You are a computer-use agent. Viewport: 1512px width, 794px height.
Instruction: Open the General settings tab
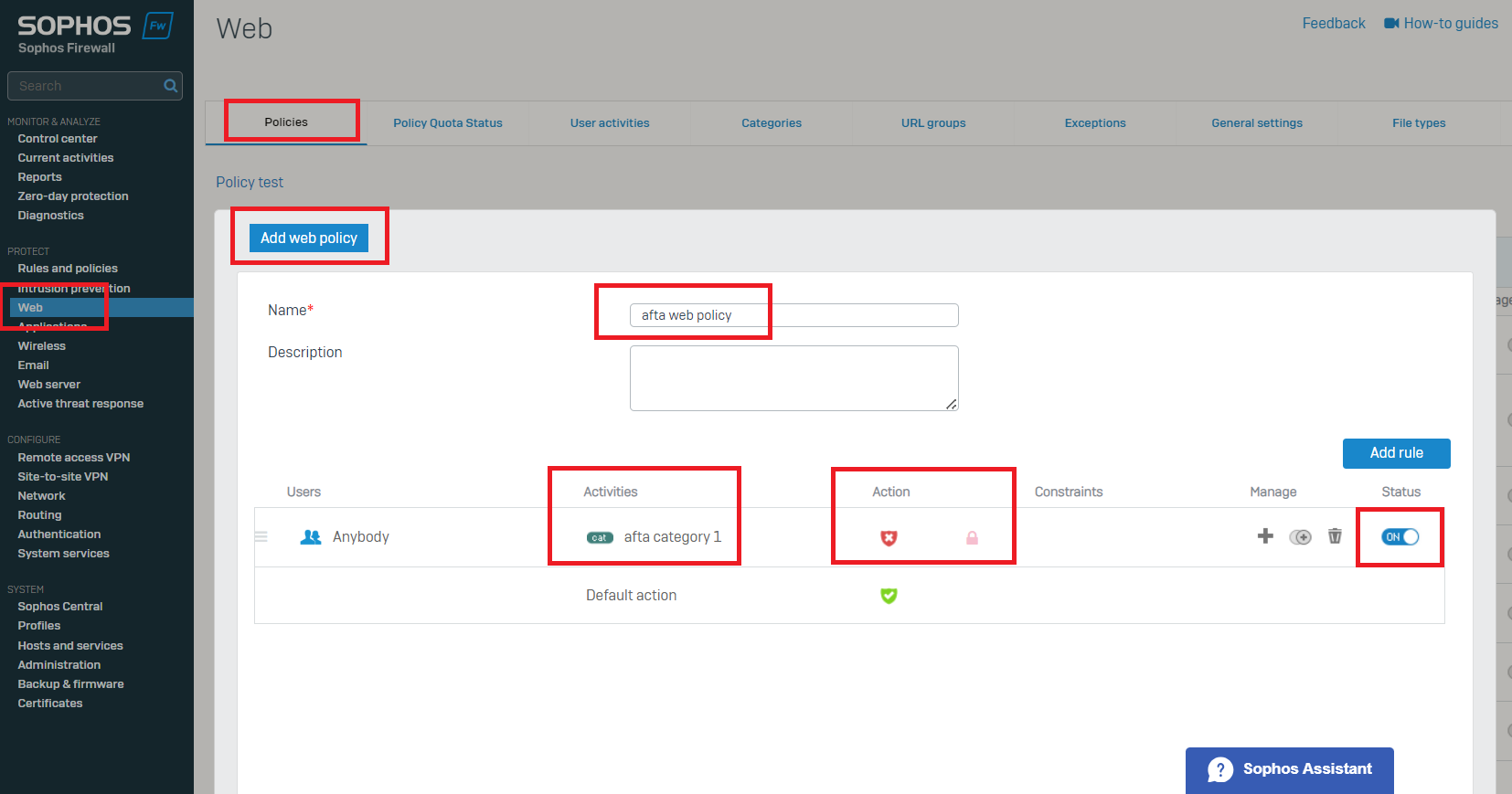point(1257,123)
